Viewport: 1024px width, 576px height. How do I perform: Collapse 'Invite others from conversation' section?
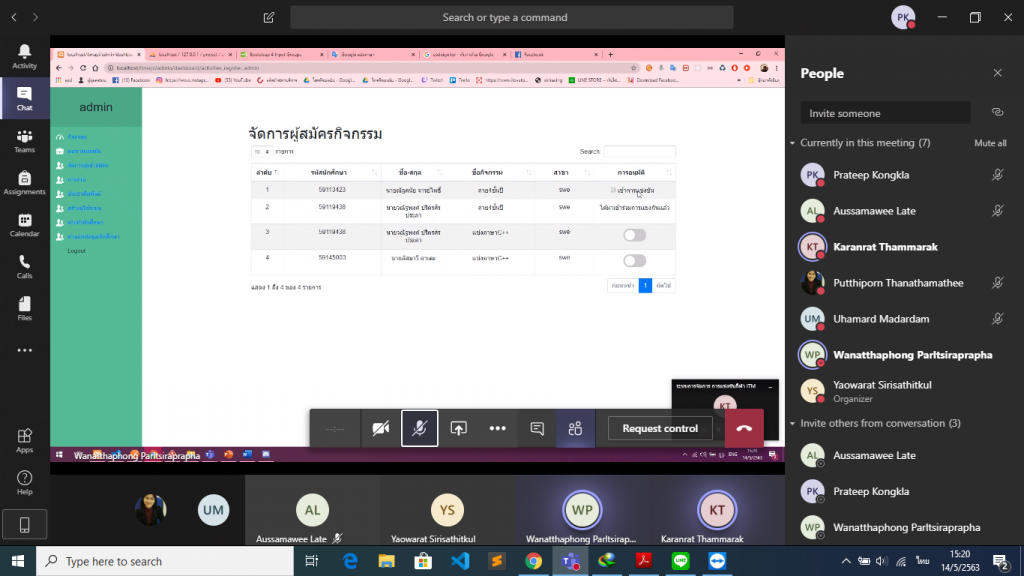click(792, 423)
